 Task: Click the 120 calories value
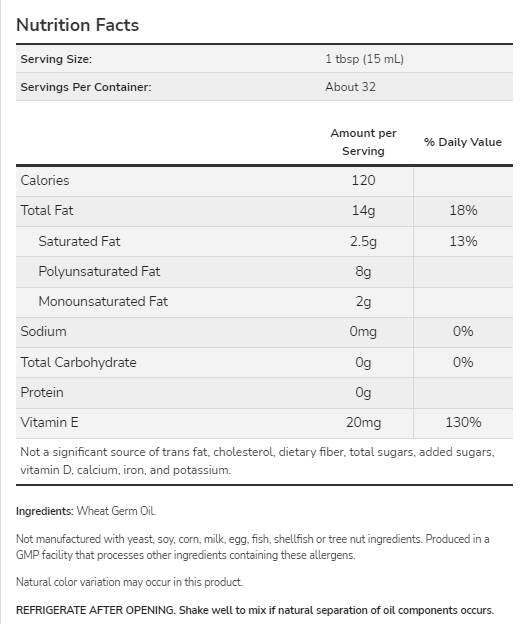363,180
